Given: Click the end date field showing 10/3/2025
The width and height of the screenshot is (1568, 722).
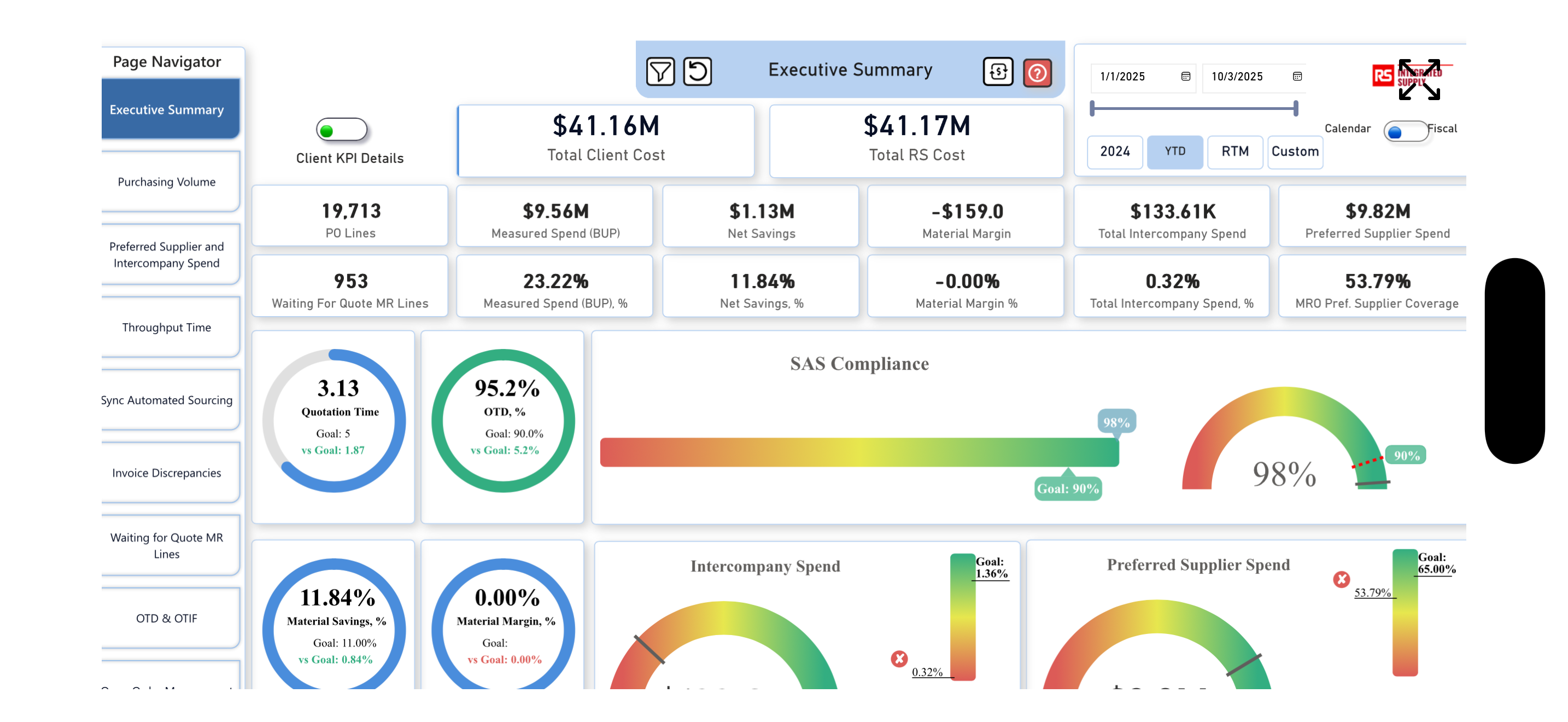Looking at the screenshot, I should point(1255,77).
